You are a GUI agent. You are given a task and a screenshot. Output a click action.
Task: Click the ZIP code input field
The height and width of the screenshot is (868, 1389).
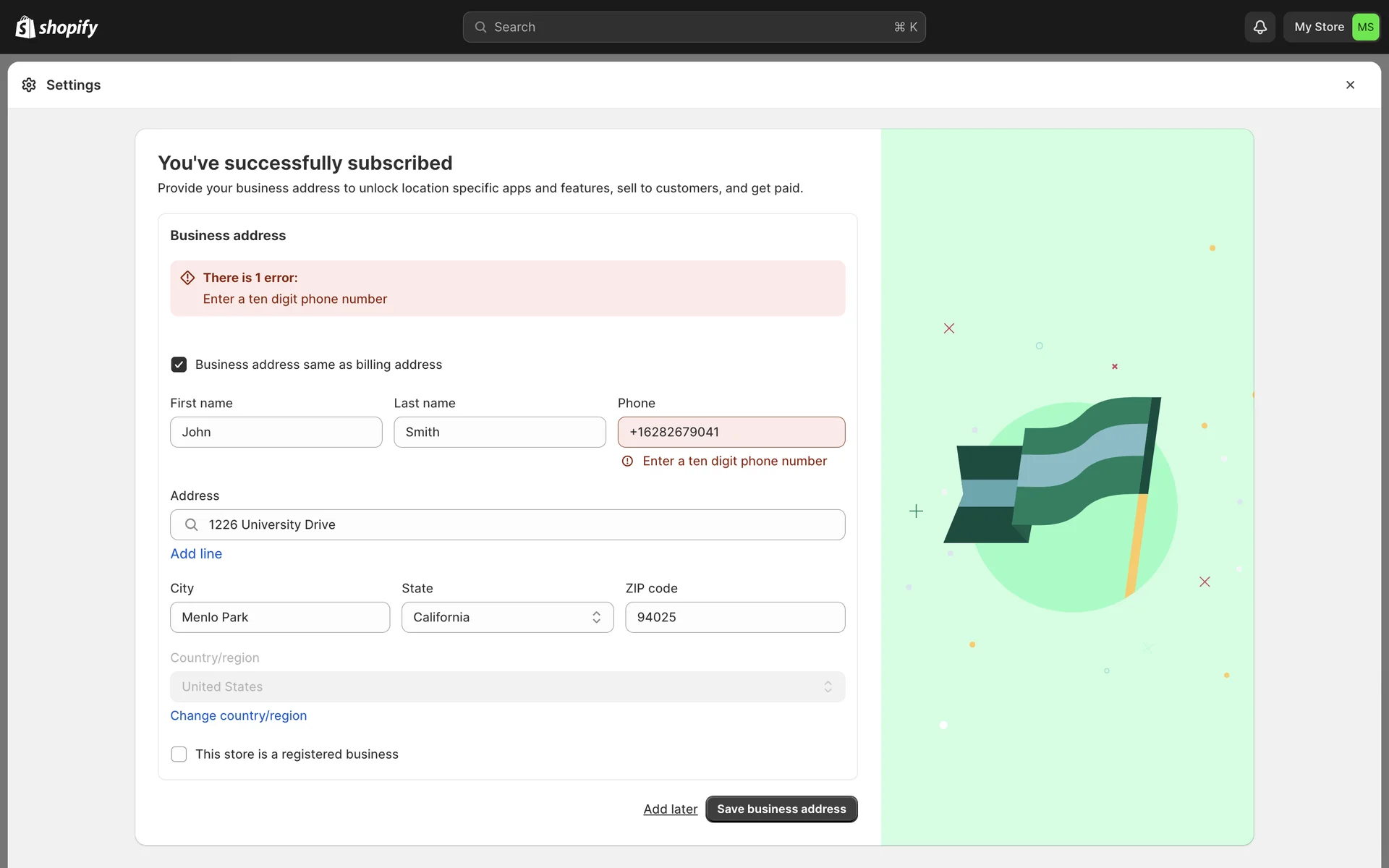734,617
